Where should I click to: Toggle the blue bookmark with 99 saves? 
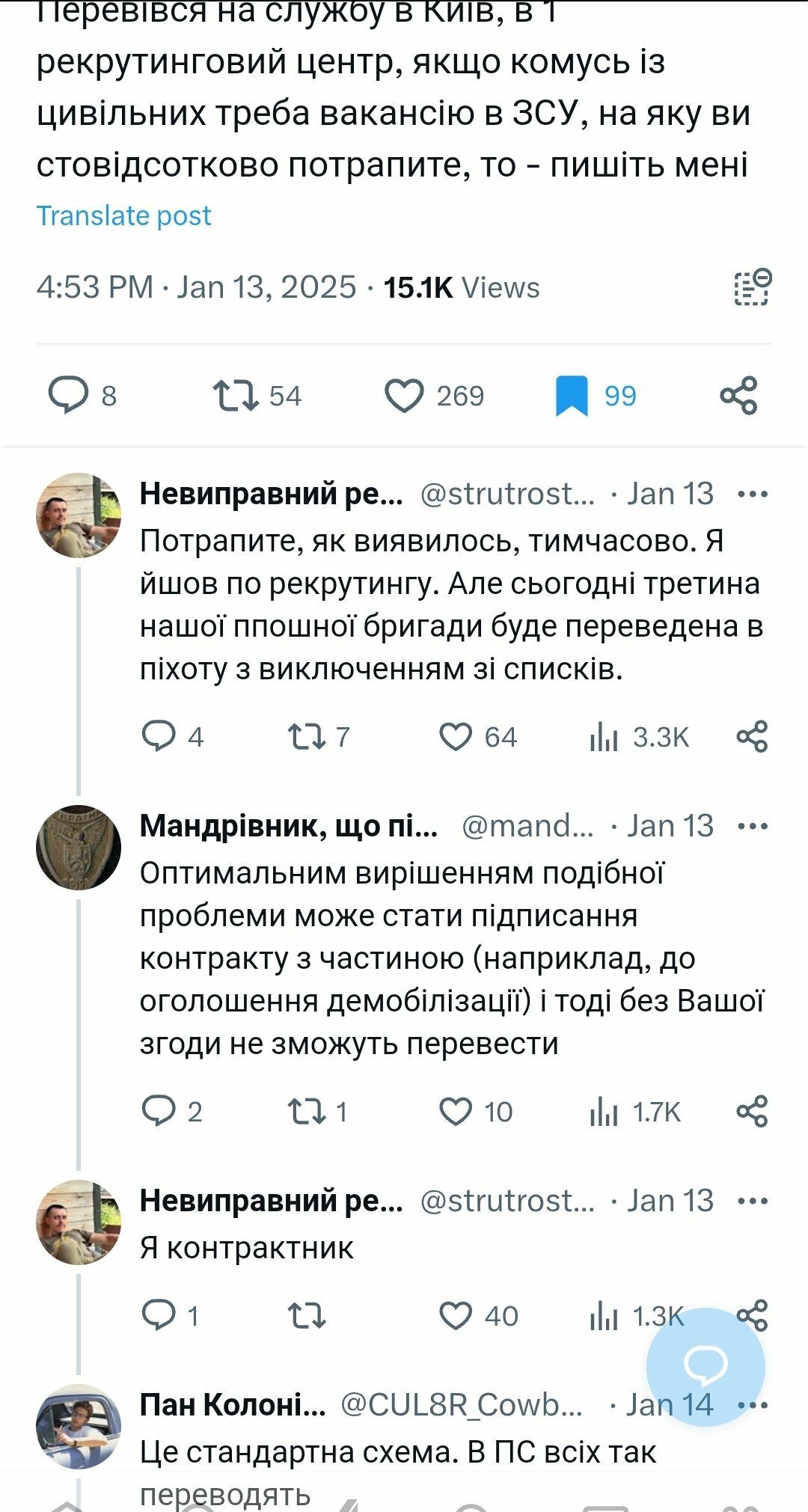pyautogui.click(x=572, y=396)
